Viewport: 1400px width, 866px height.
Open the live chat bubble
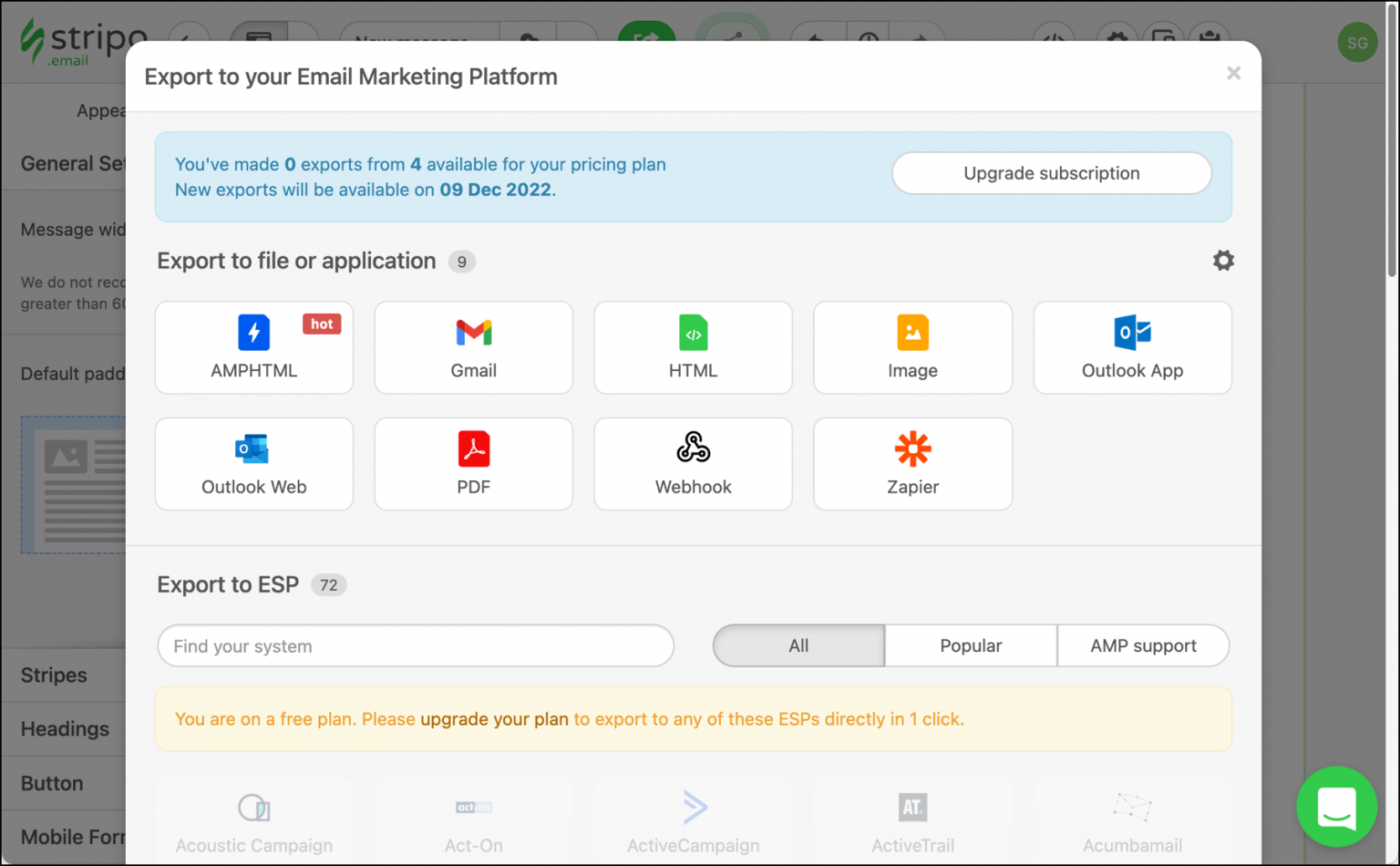click(1336, 806)
